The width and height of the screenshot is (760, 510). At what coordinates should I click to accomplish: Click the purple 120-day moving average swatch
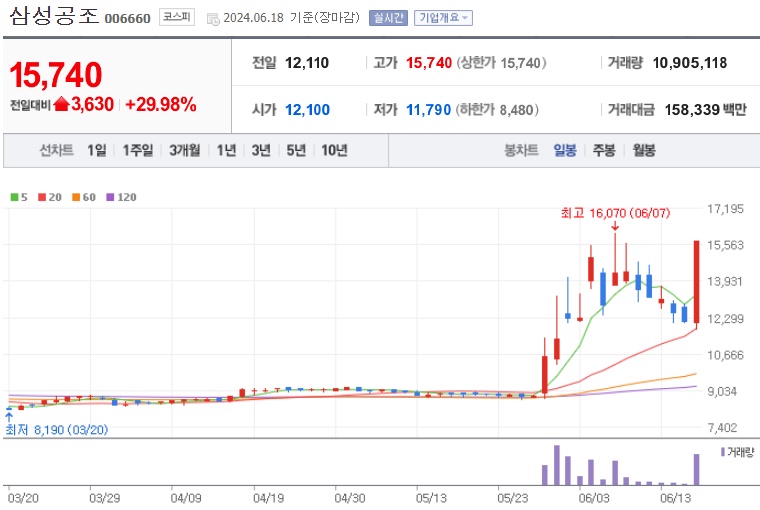(111, 197)
